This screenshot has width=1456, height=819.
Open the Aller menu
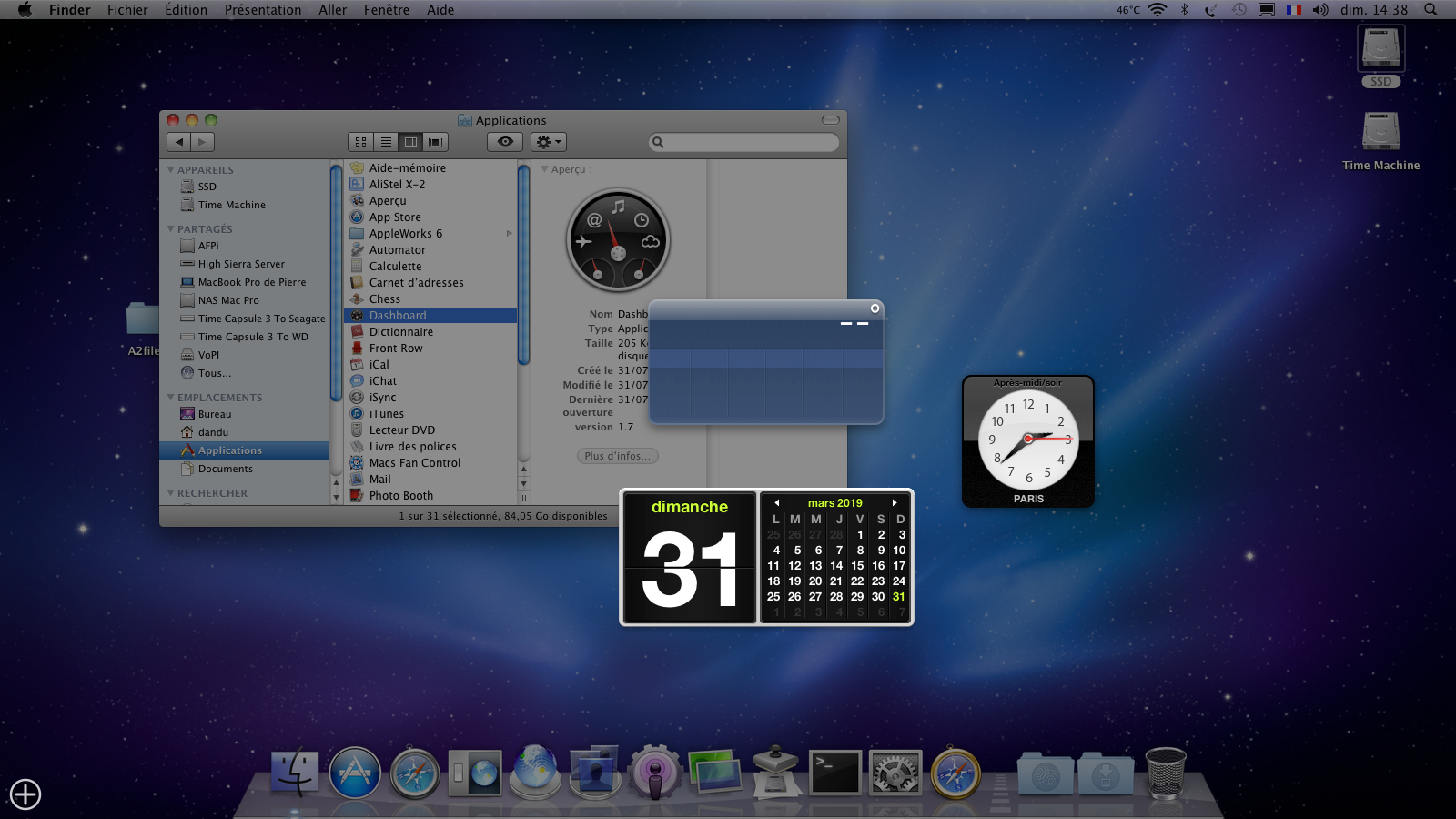pyautogui.click(x=333, y=10)
